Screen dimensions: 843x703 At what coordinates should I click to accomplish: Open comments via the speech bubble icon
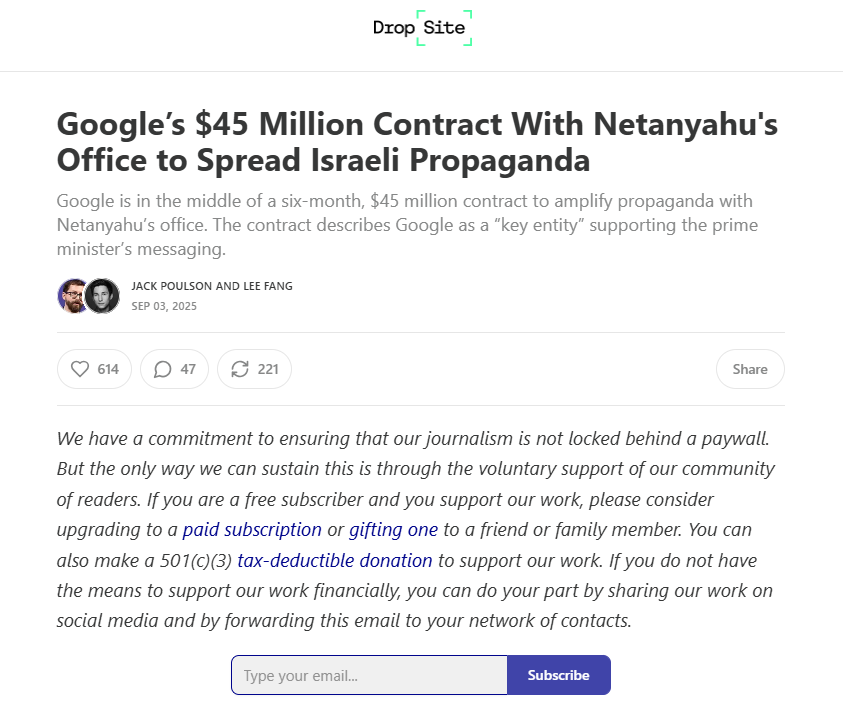coord(161,369)
